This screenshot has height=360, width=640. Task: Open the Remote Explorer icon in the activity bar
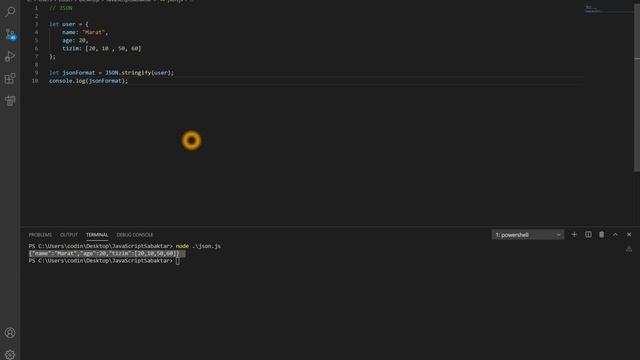[10, 101]
